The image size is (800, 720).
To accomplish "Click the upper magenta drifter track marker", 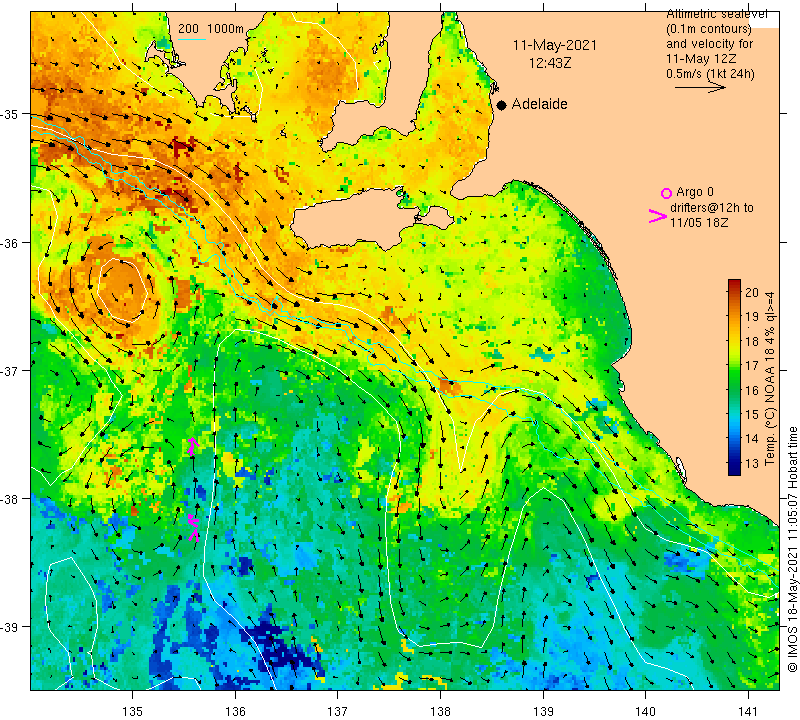I will 192,445.
